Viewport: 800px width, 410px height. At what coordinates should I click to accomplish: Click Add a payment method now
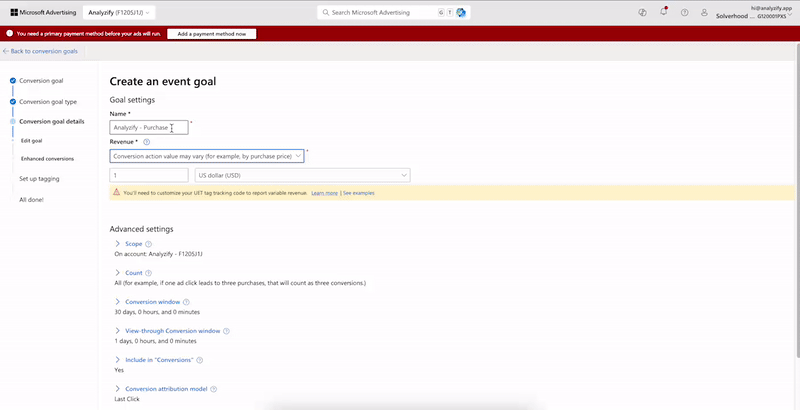(212, 34)
